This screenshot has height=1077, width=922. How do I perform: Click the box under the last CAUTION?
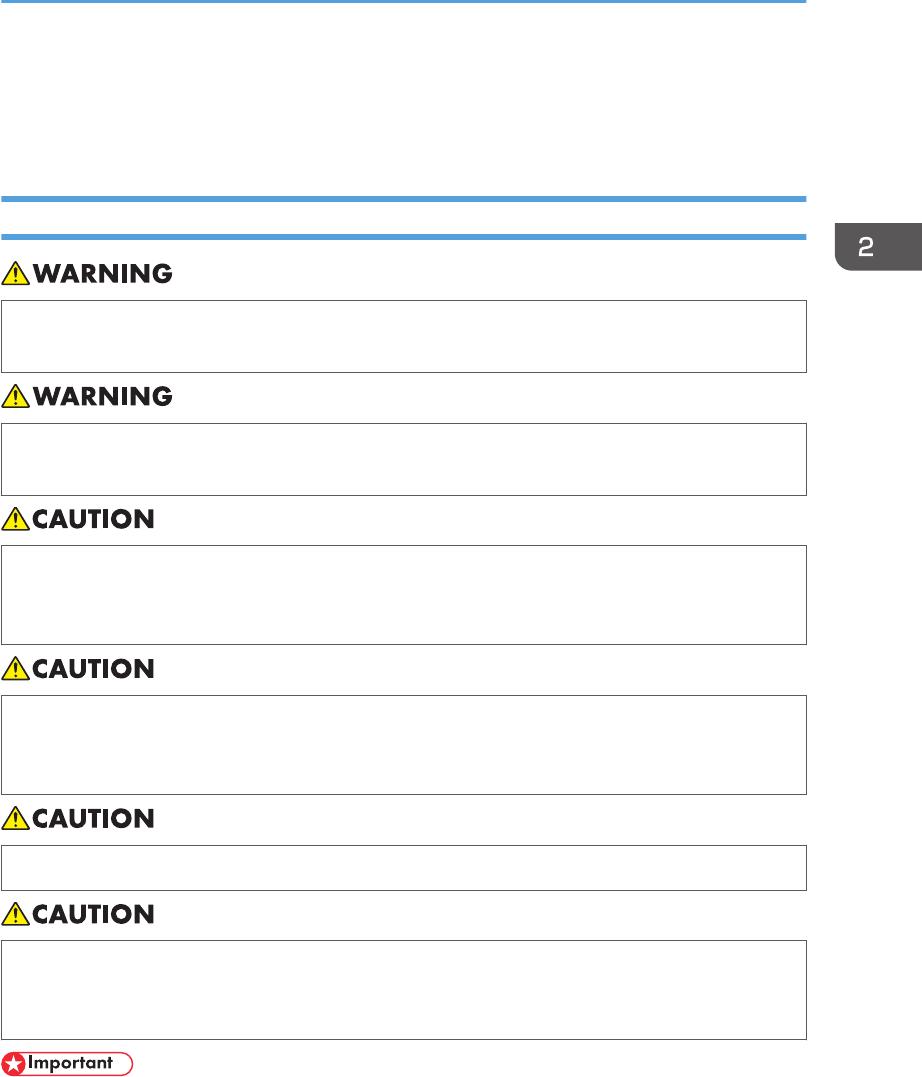[x=404, y=989]
